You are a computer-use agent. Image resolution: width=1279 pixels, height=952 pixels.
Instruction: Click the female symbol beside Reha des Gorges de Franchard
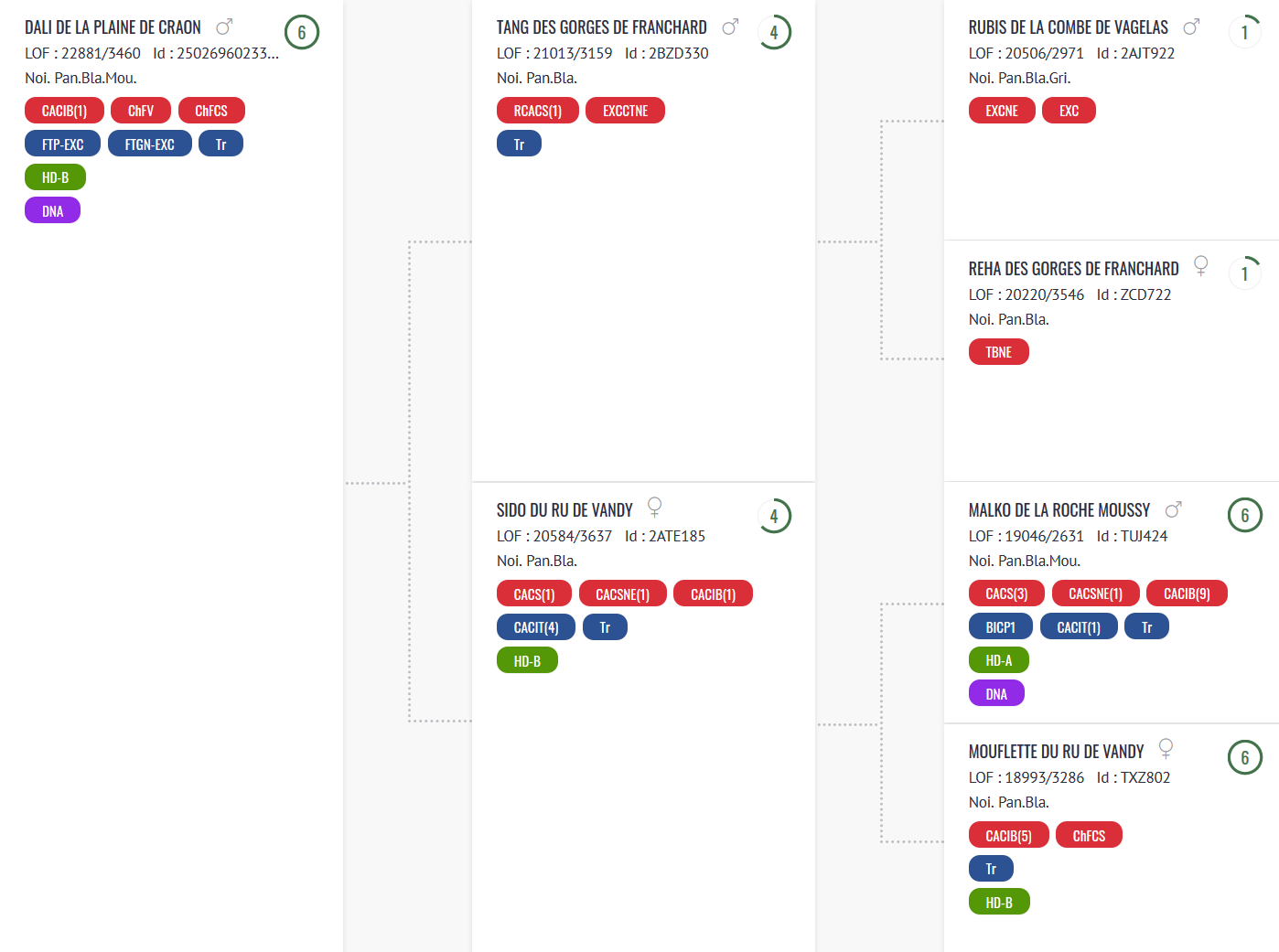1201,266
